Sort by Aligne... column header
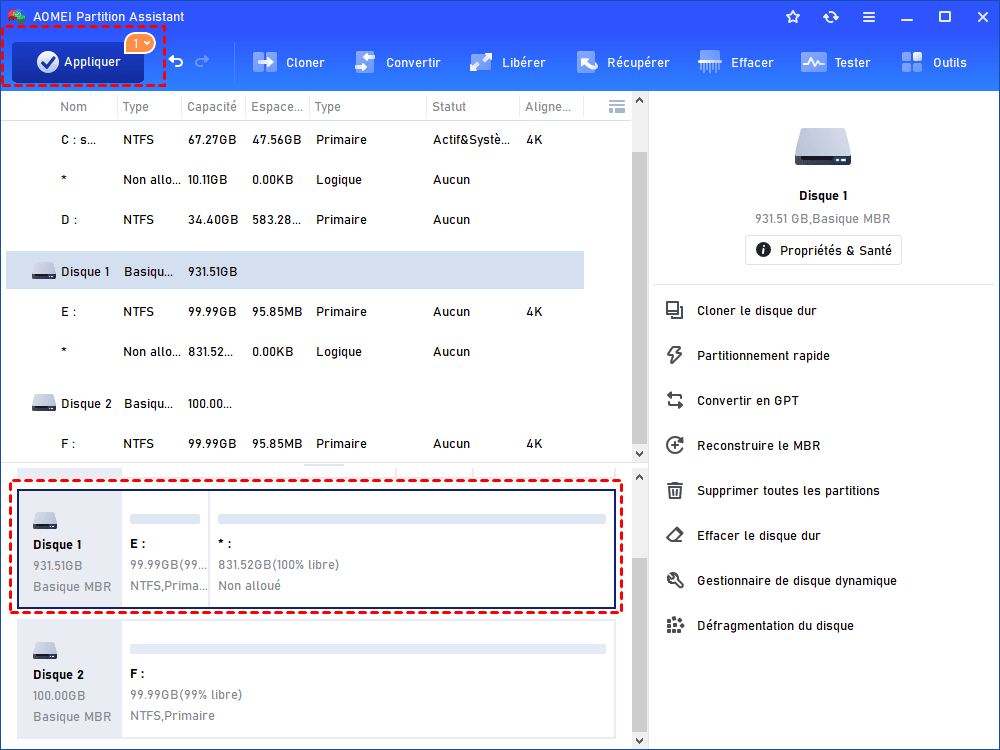The height and width of the screenshot is (750, 1000). click(x=548, y=107)
